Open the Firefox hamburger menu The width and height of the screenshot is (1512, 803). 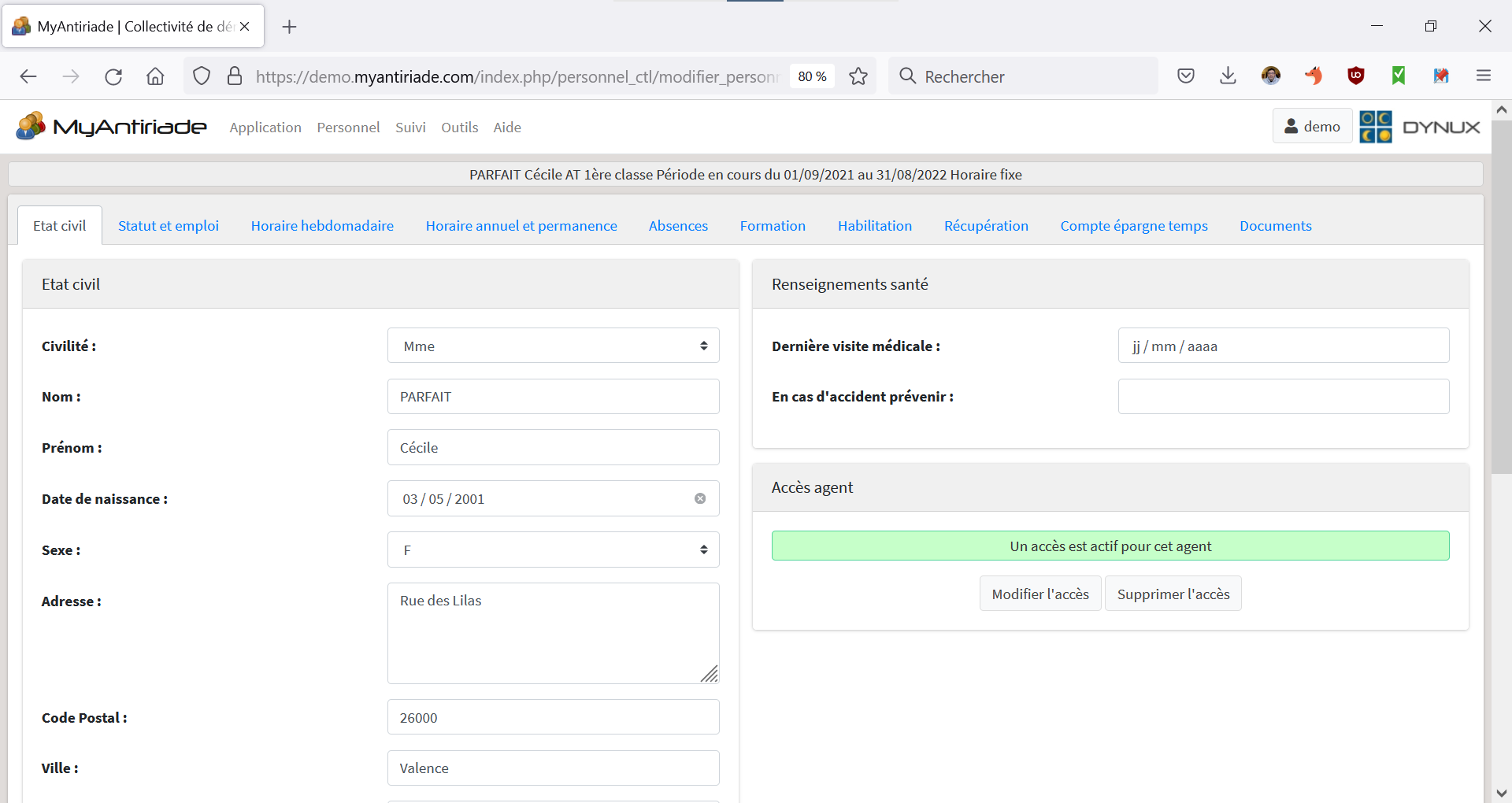1484,76
